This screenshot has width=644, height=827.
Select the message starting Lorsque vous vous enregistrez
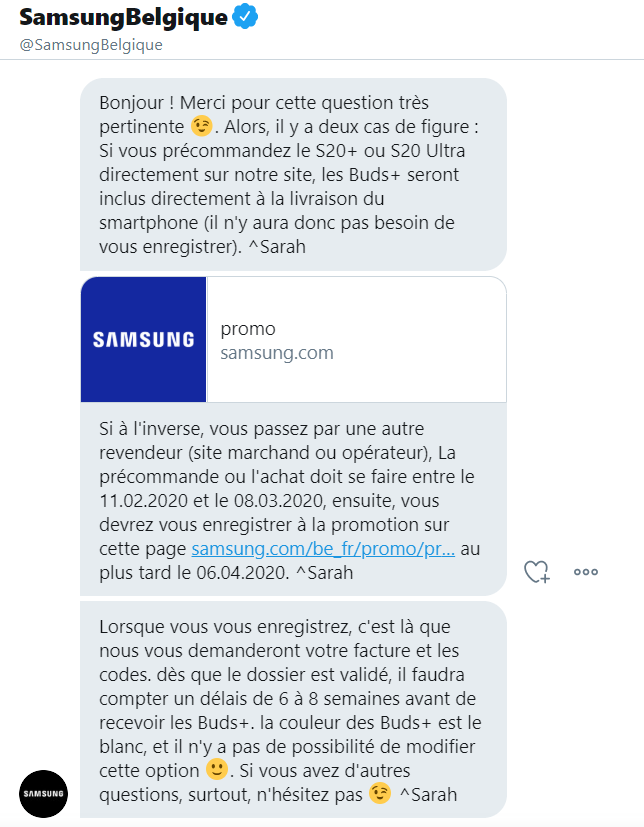click(x=293, y=710)
